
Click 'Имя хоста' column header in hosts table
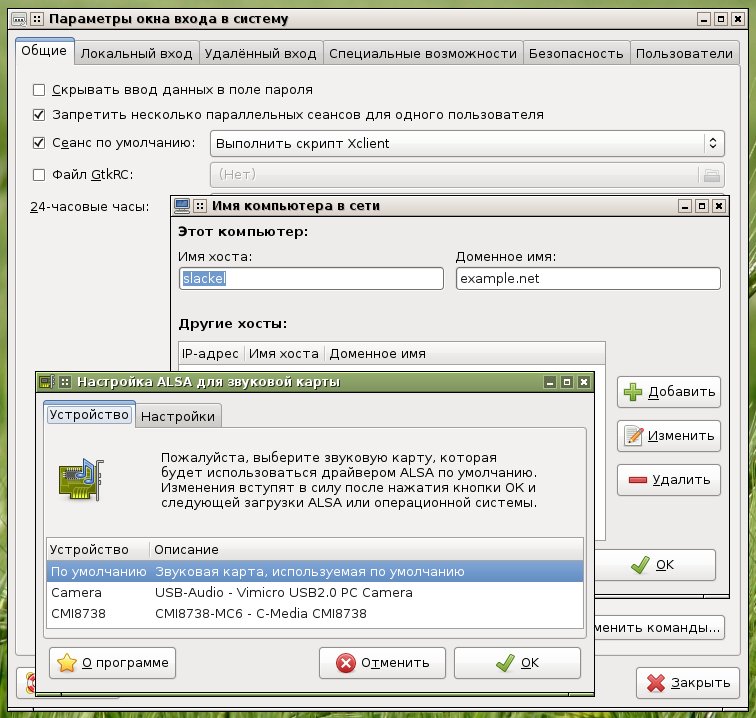284,354
